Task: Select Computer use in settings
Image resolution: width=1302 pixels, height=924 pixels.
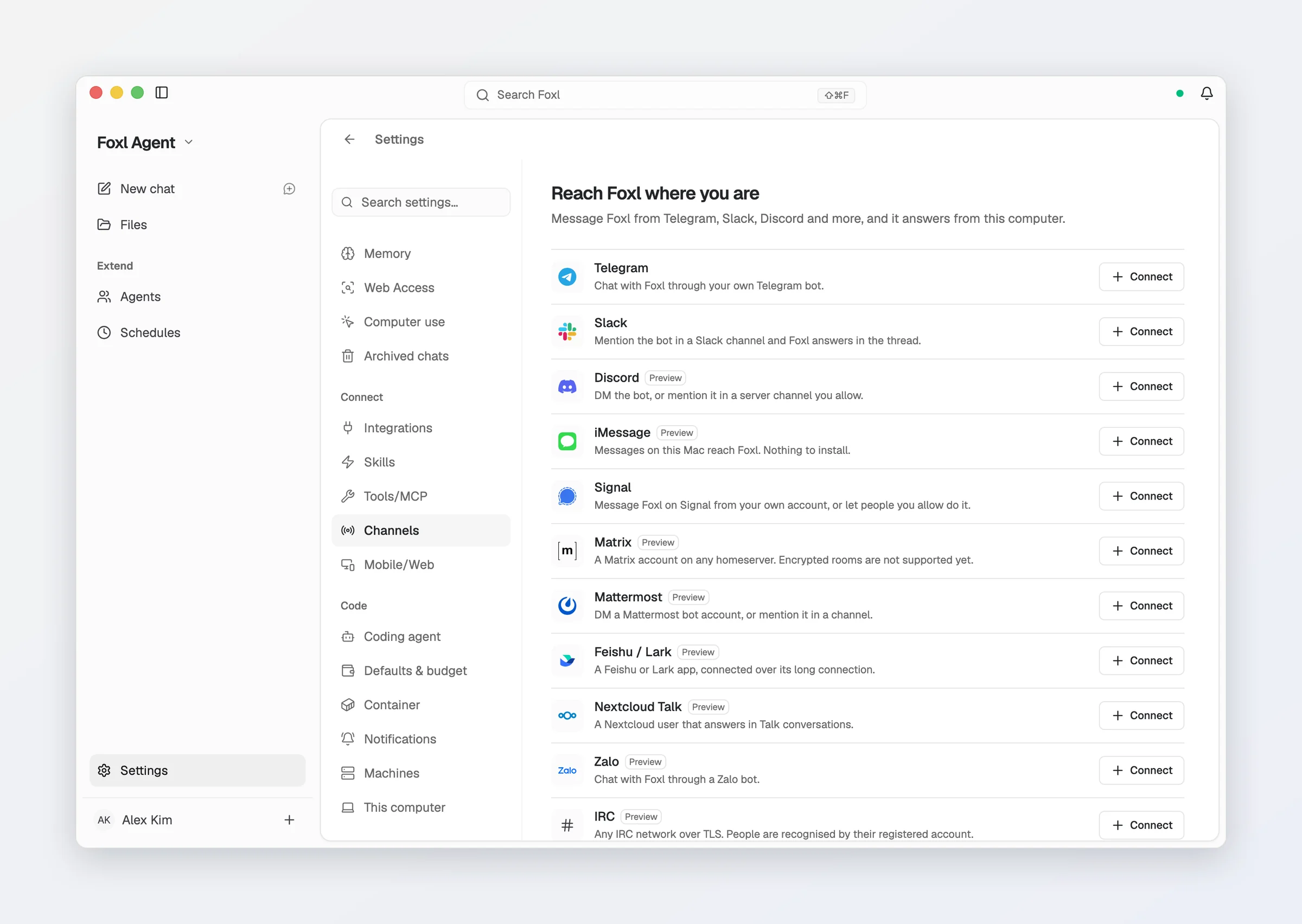Action: (421, 322)
